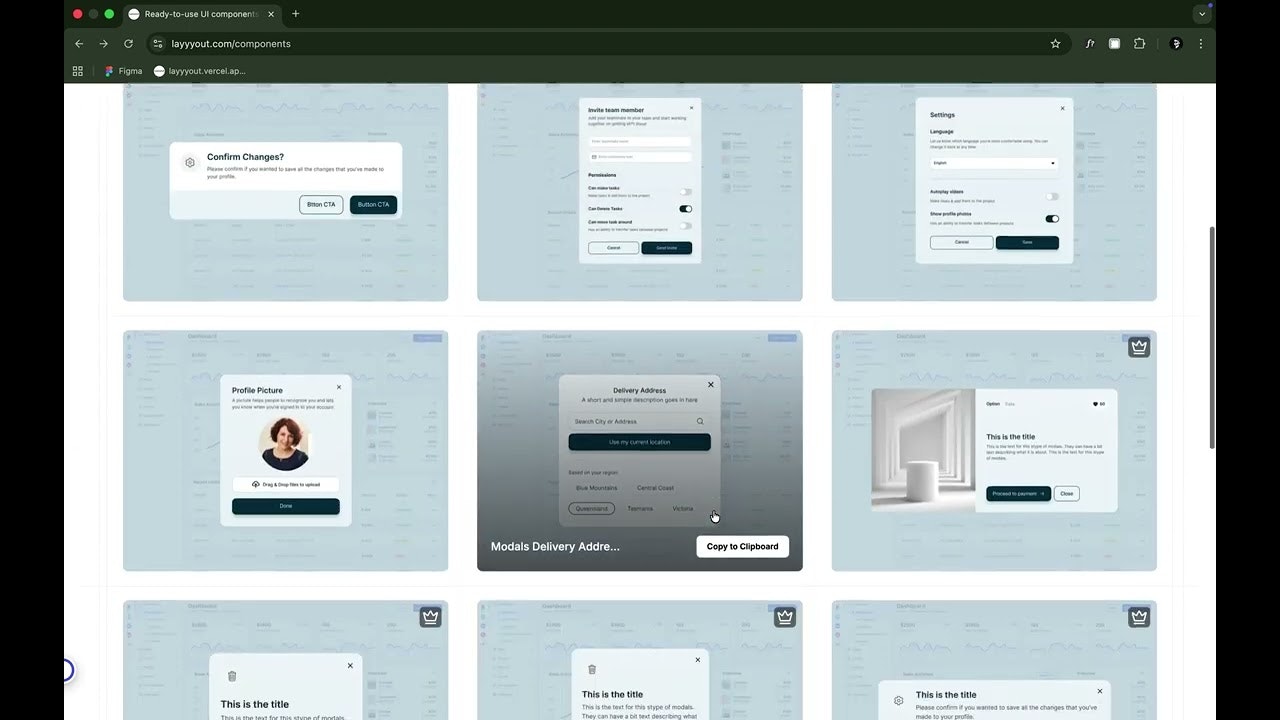Screen dimensions: 1280x720
Task: Click Close button in image modal preview
Action: [x=1067, y=493]
